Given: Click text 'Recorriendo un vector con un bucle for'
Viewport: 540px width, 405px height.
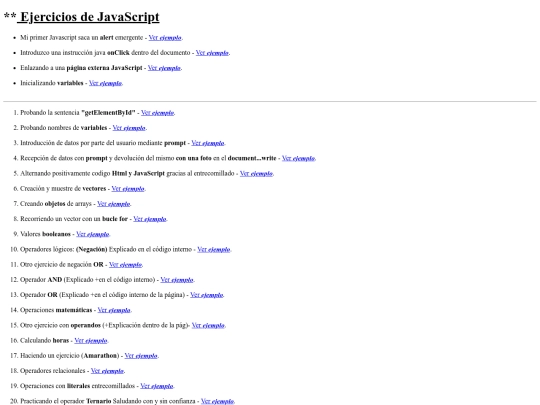Looking at the screenshot, I should [74, 218].
